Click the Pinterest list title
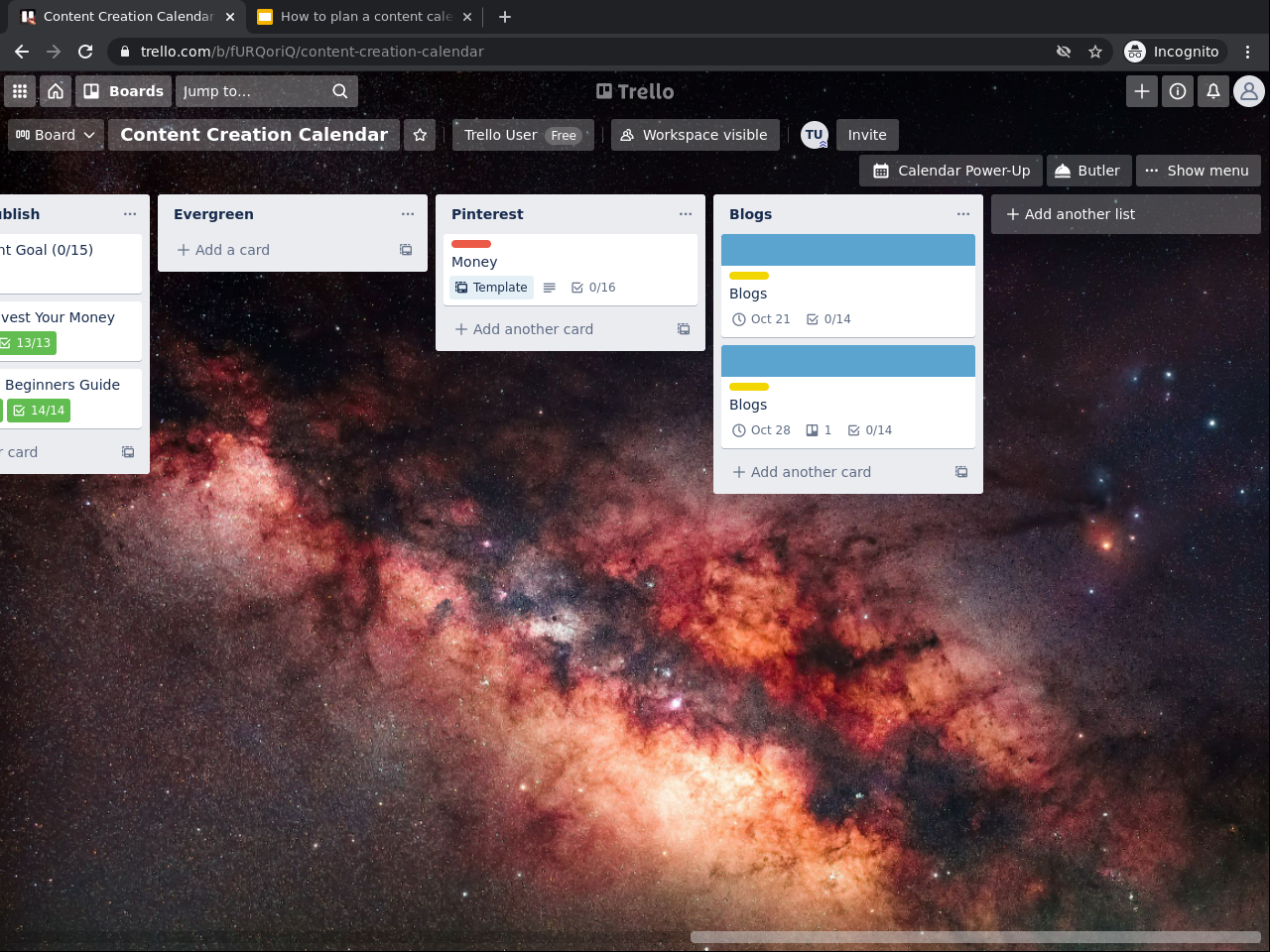This screenshot has width=1270, height=952. point(487,214)
